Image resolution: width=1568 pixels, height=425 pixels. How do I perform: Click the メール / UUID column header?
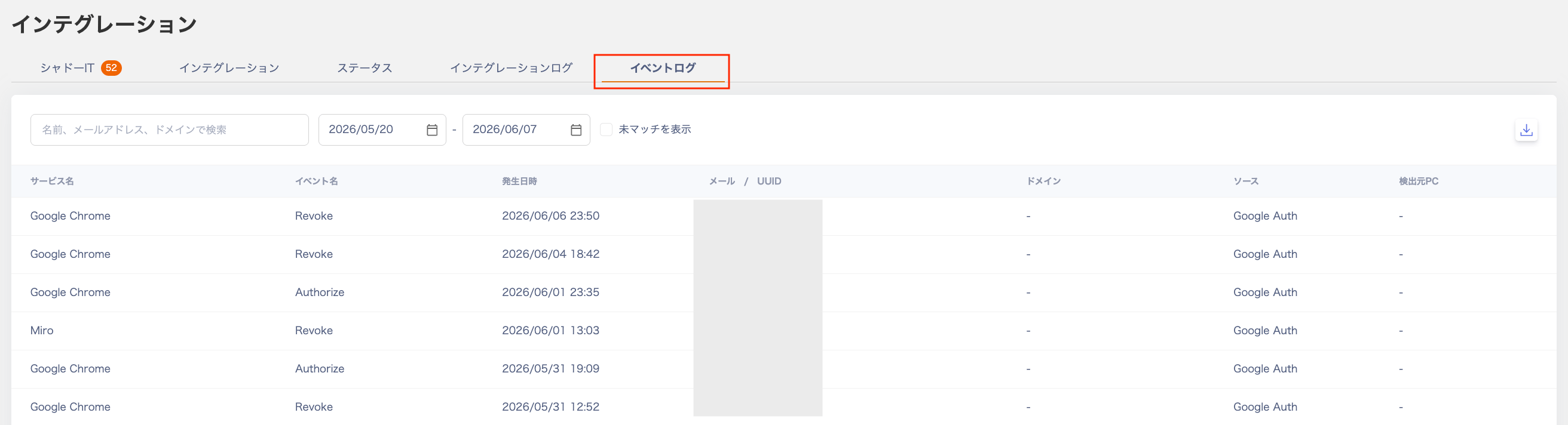pos(745,181)
